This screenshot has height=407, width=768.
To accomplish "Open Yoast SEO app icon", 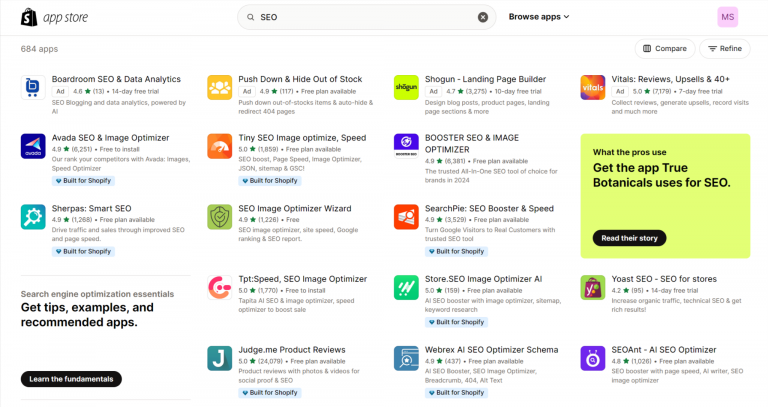I will click(593, 287).
